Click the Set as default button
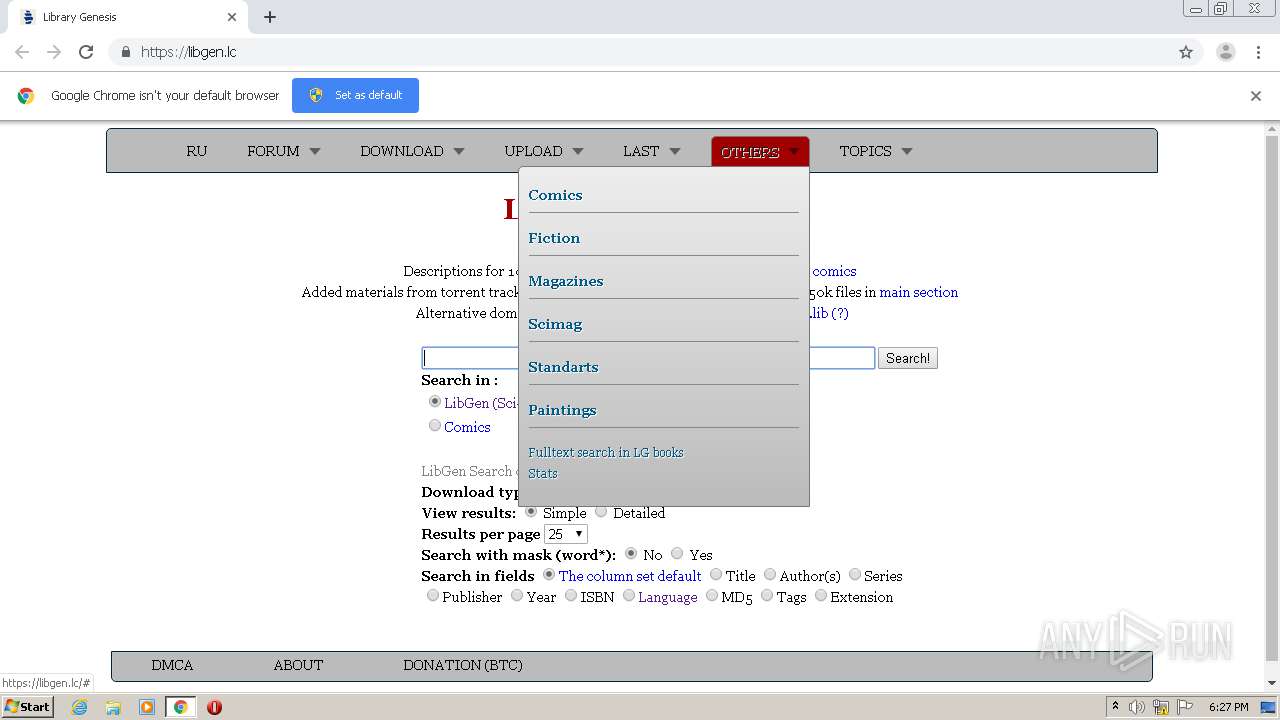 point(355,95)
